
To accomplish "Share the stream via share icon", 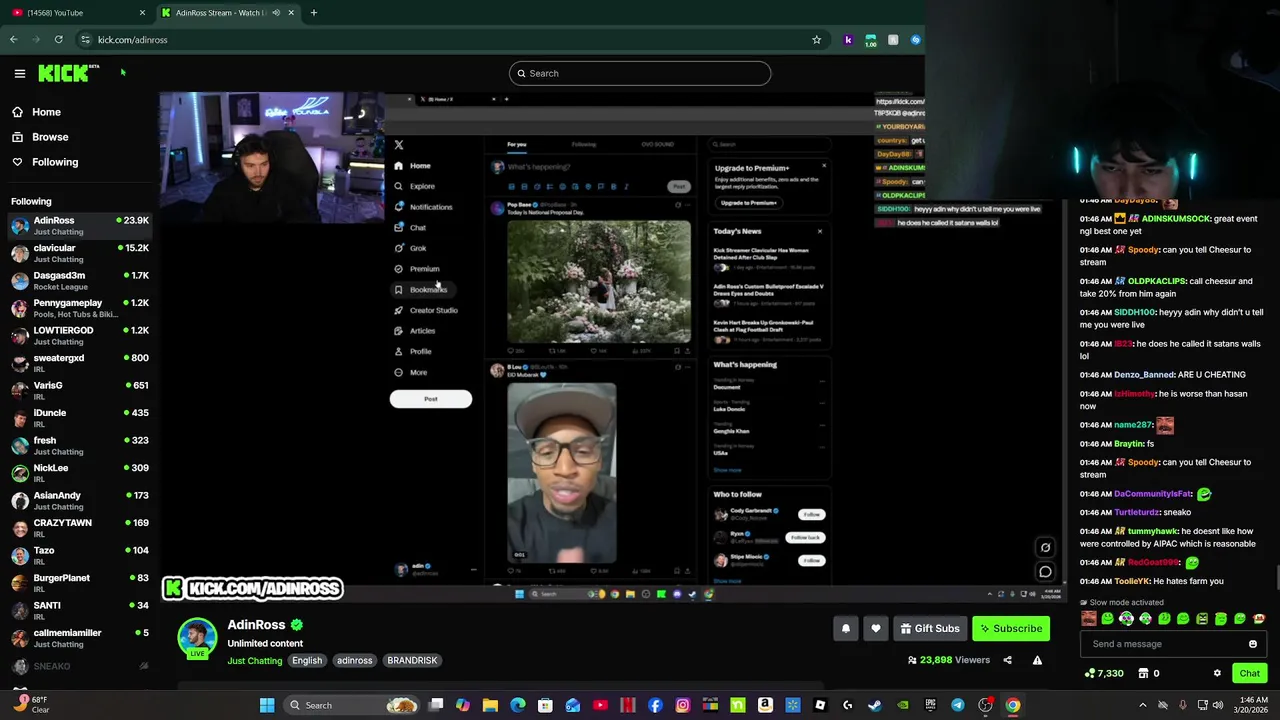I will tap(1007, 660).
